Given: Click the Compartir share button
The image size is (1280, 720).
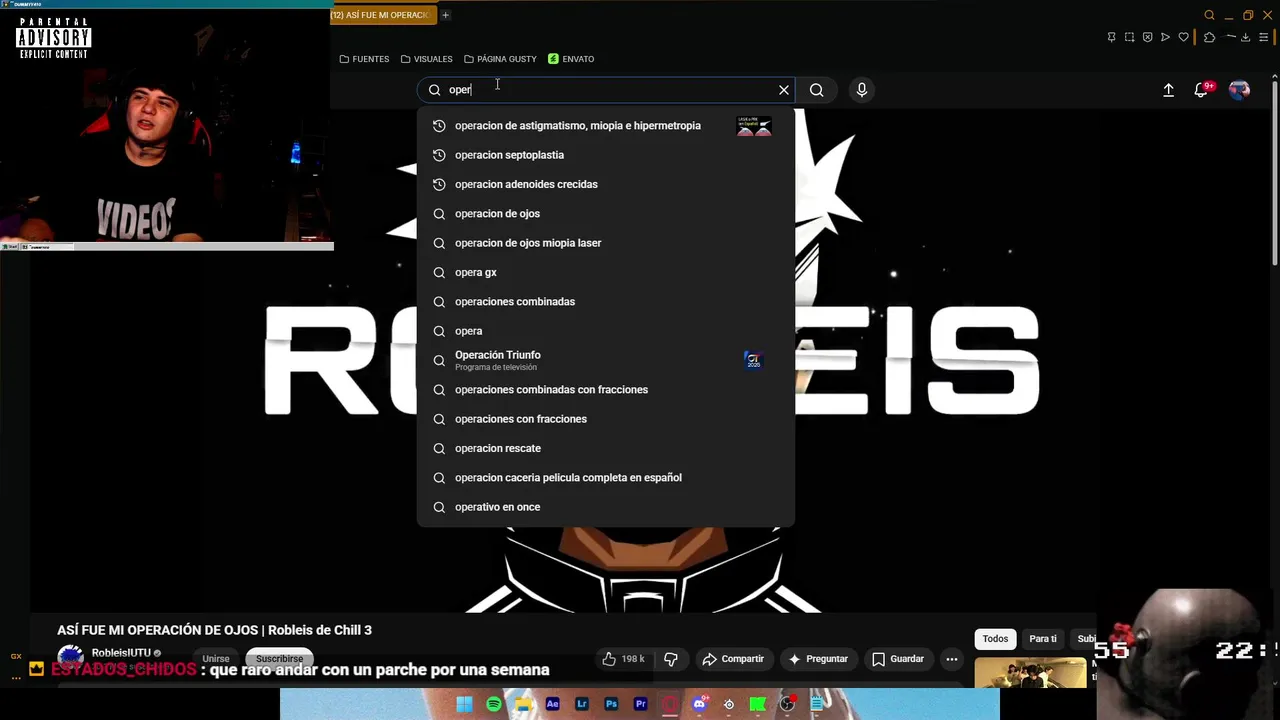Looking at the screenshot, I should click(733, 659).
